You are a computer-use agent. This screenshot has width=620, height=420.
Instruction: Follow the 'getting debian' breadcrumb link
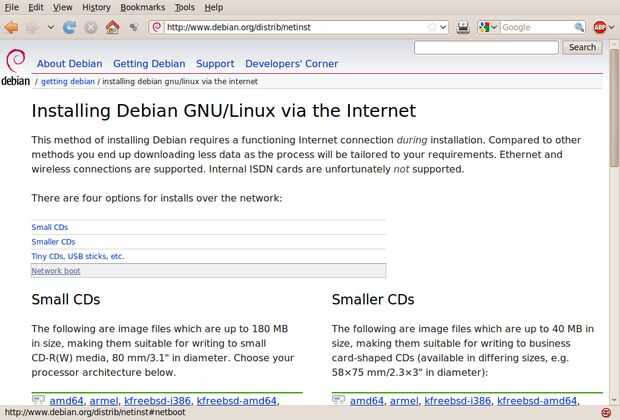point(68,81)
